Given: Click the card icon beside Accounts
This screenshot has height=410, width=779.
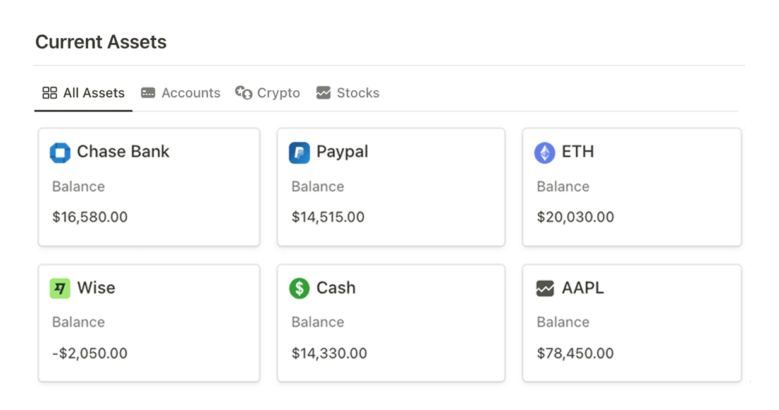Looking at the screenshot, I should [148, 93].
